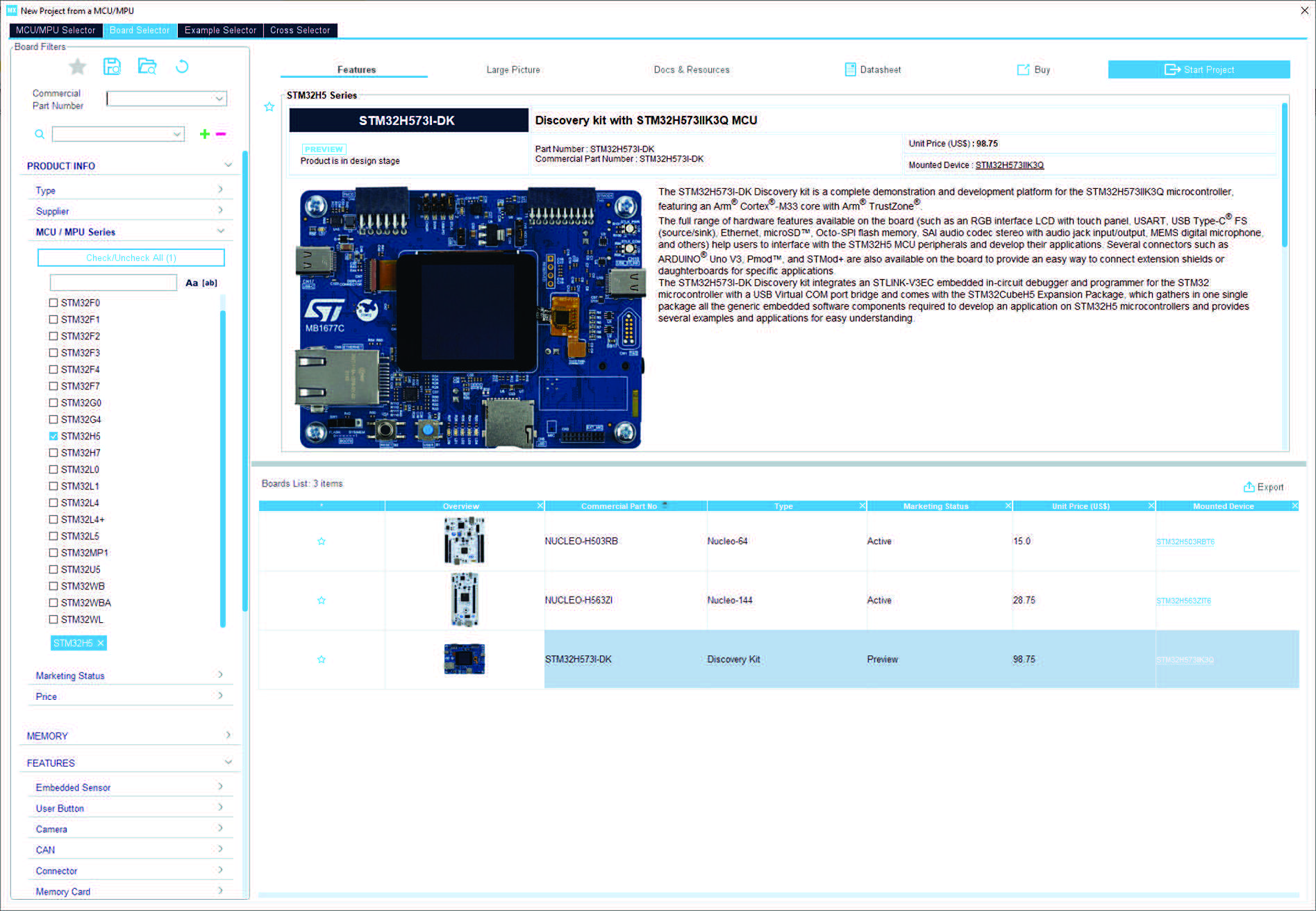This screenshot has width=1316, height=911.
Task: Star the NUCLEO-H503RB row
Action: pyautogui.click(x=322, y=542)
